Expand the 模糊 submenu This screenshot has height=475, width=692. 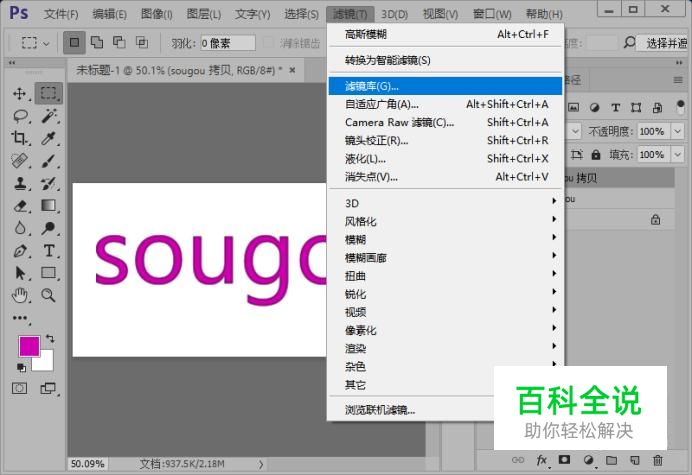[445, 239]
